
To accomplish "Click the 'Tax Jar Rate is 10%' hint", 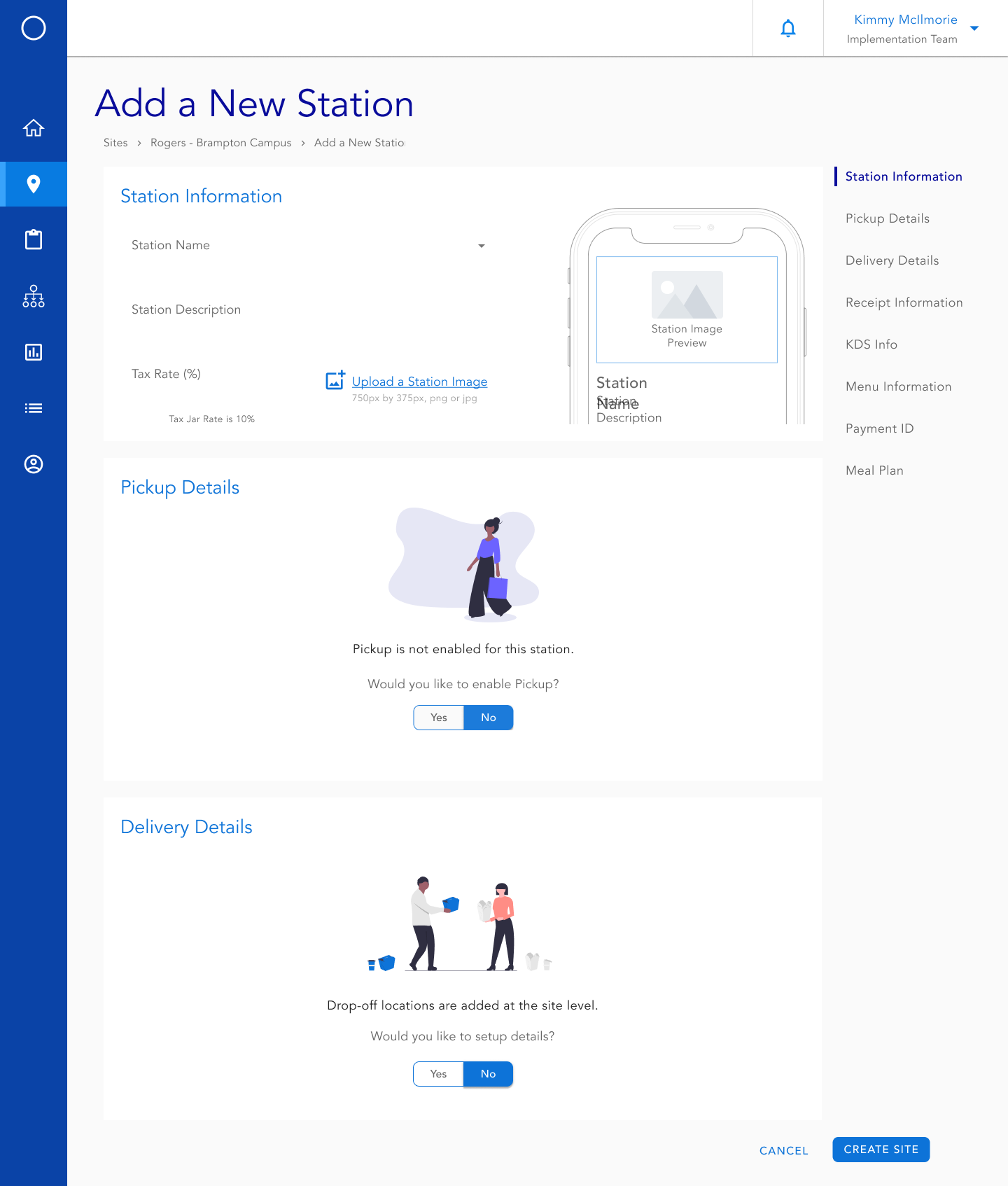I will pos(212,419).
